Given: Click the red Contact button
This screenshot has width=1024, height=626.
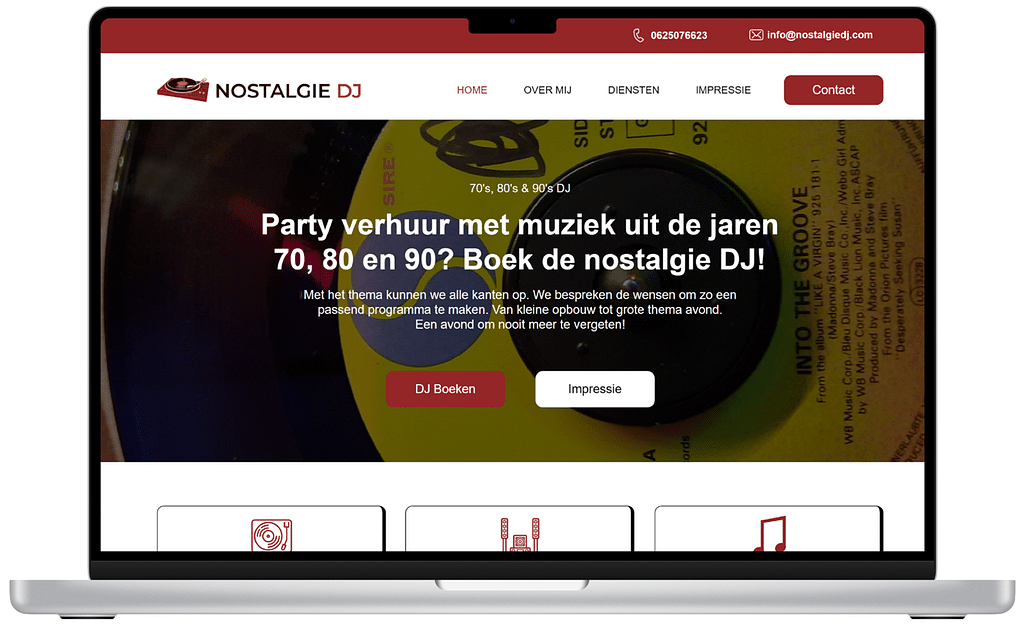Looking at the screenshot, I should [x=833, y=90].
